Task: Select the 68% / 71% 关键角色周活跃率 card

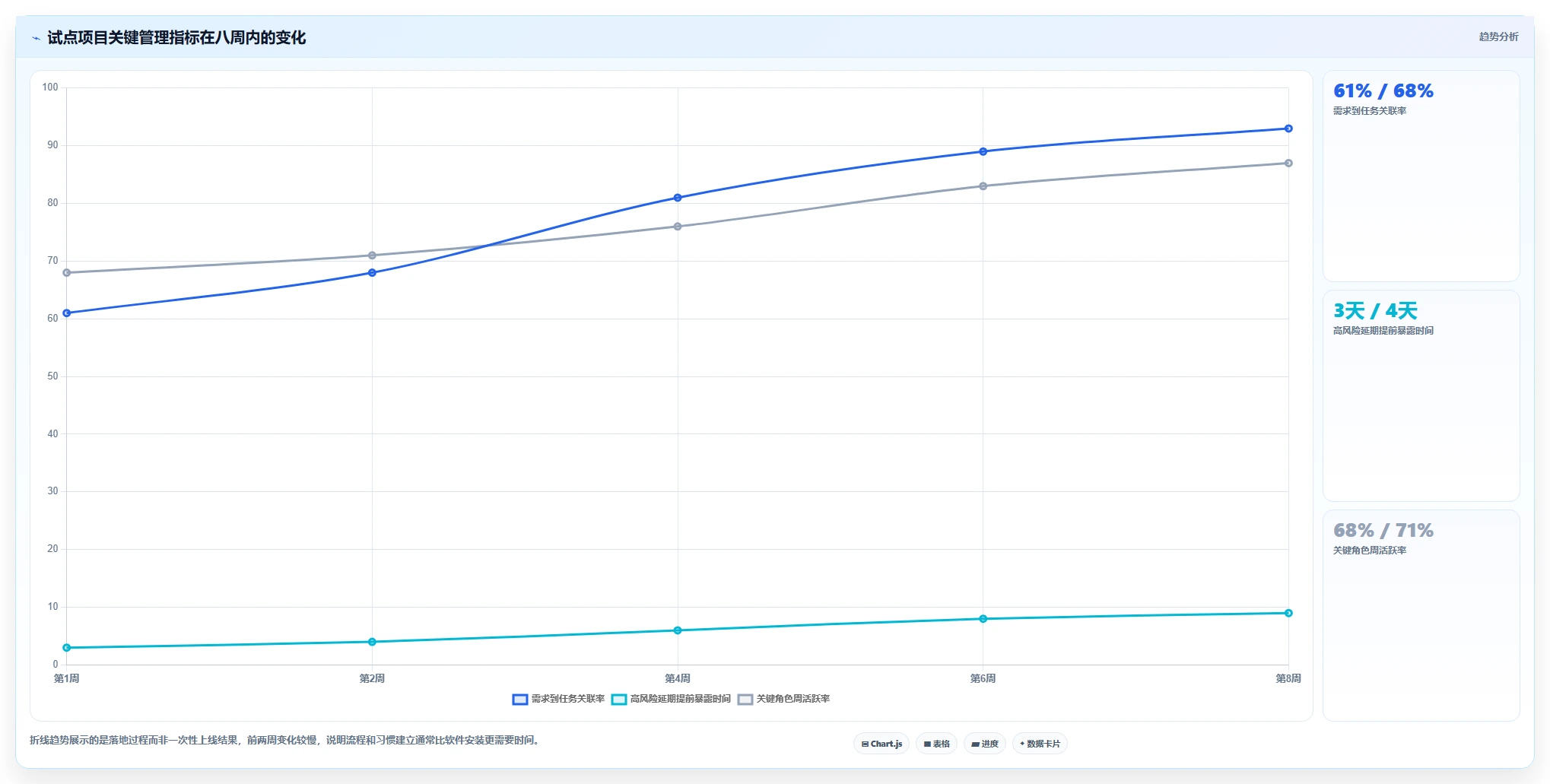Action: (x=1421, y=615)
